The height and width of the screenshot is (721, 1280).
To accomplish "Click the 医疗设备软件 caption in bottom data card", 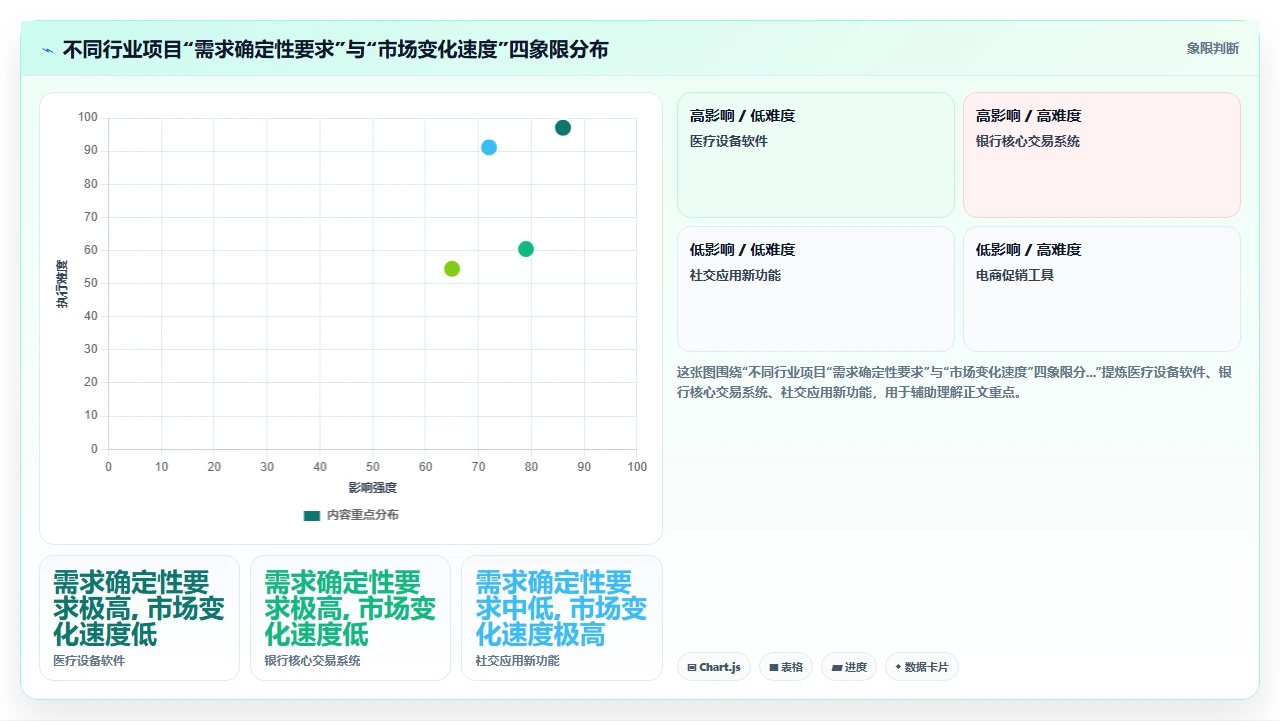I will 89,661.
